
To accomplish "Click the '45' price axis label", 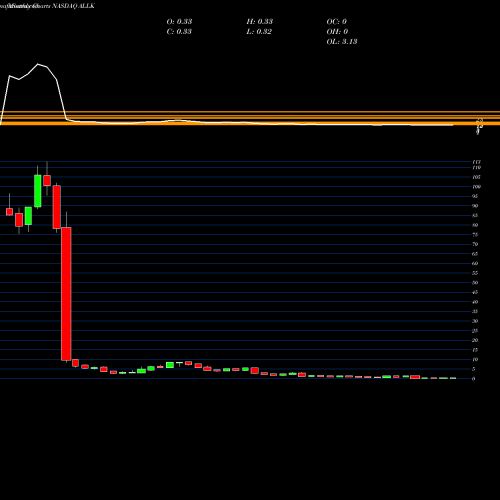I will pyautogui.click(x=475, y=292).
